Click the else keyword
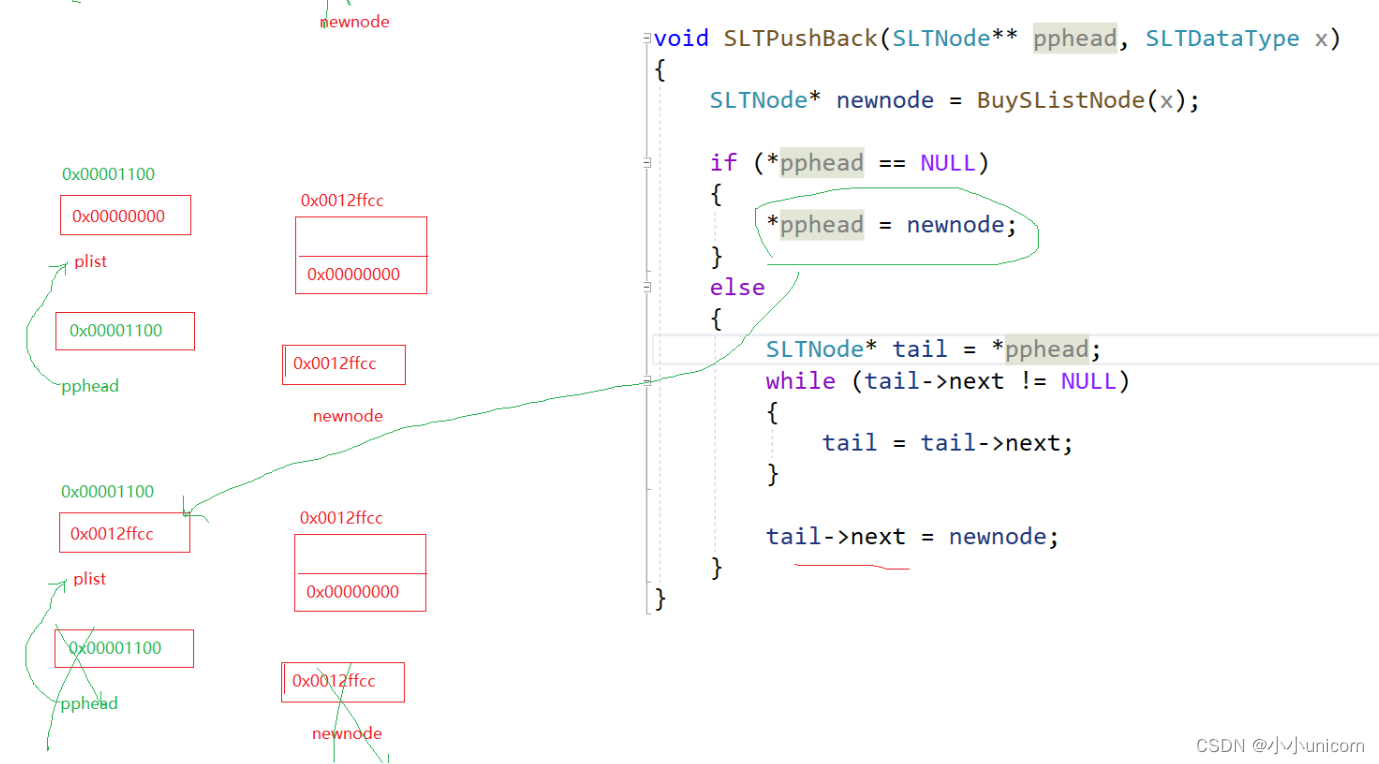Image resolution: width=1379 pixels, height=764 pixels. [x=737, y=288]
